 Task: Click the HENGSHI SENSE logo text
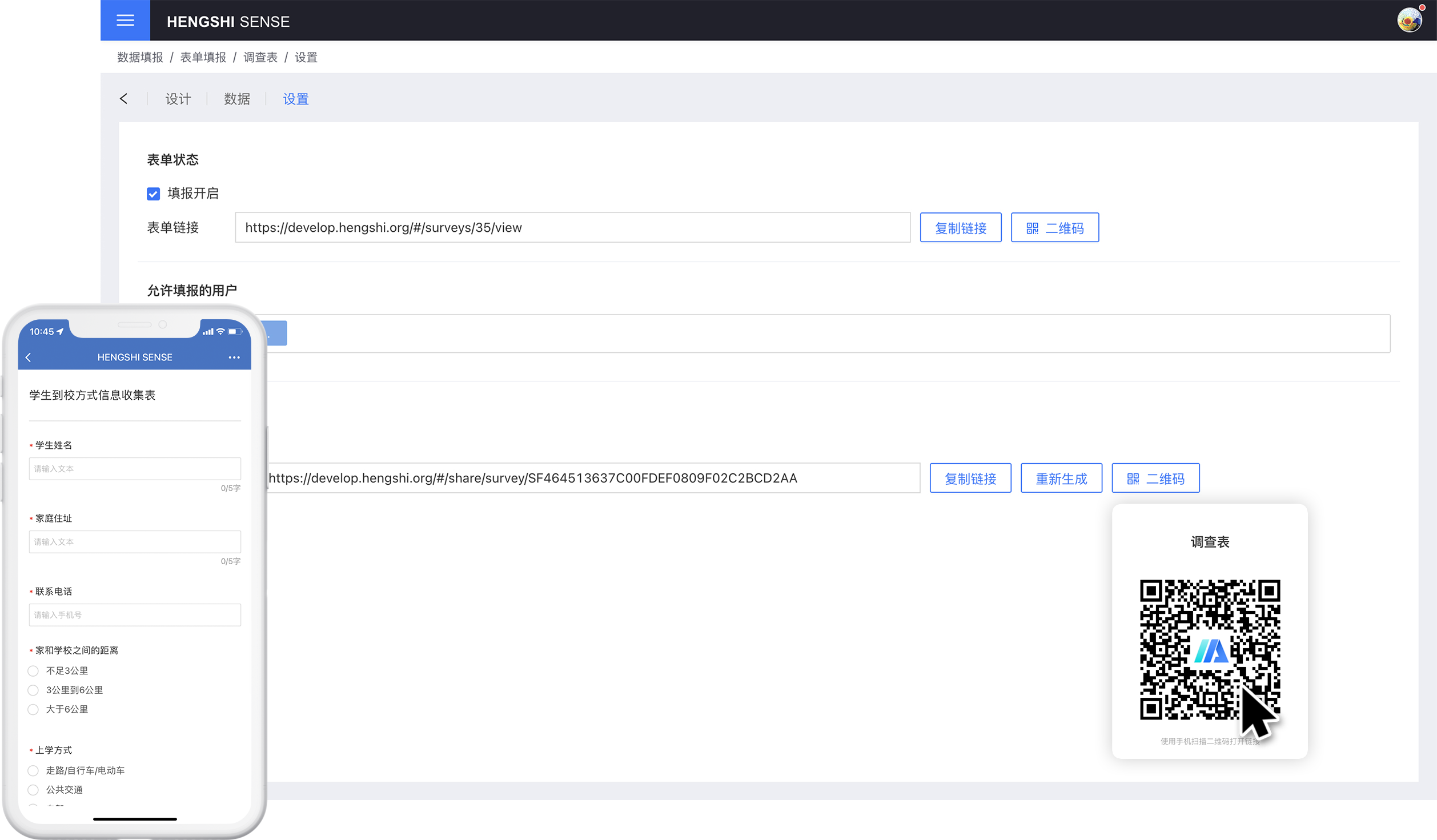[x=228, y=22]
